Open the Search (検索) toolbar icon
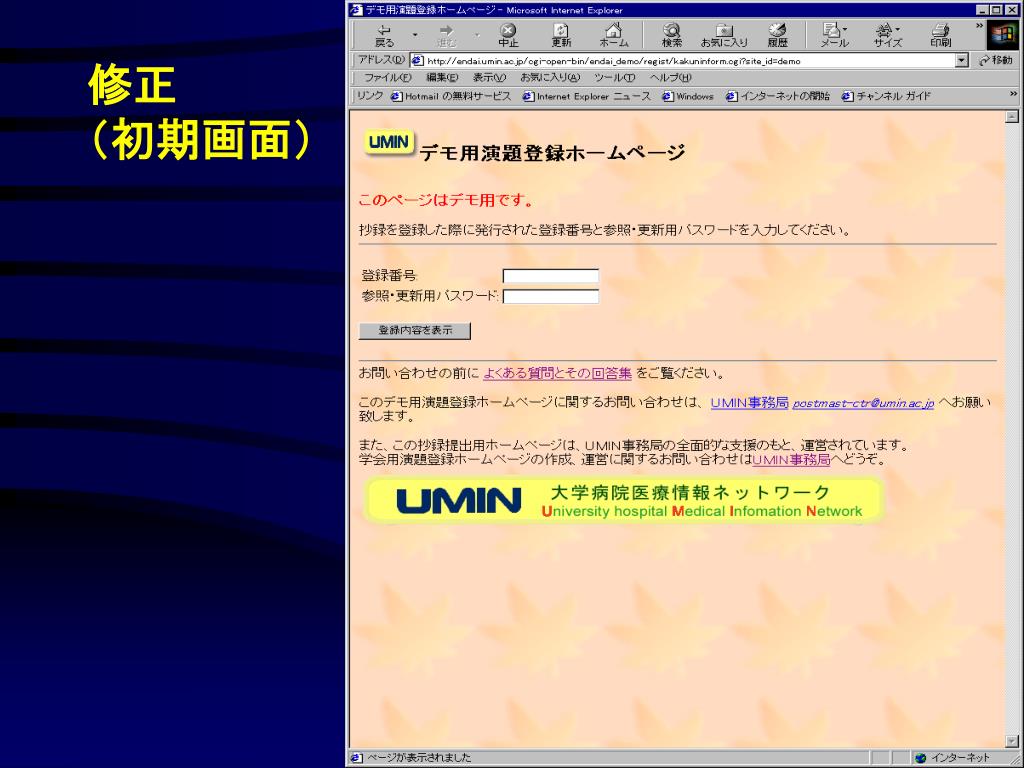Viewport: 1024px width, 768px height. click(671, 35)
